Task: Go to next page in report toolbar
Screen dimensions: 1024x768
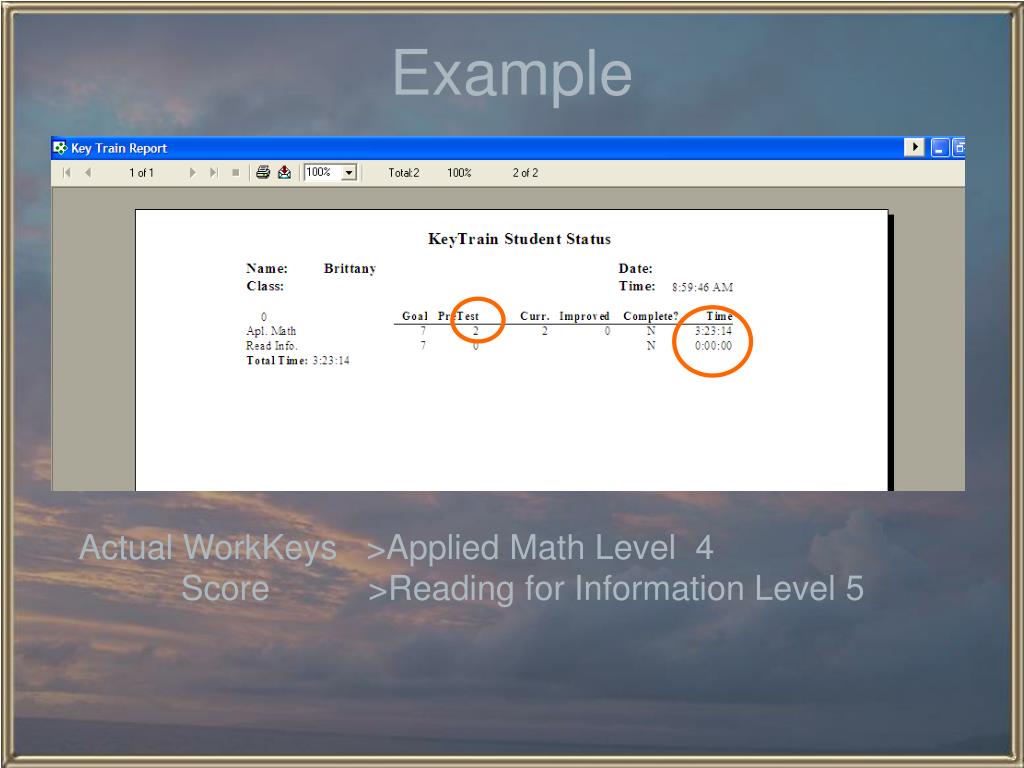Action: point(192,173)
